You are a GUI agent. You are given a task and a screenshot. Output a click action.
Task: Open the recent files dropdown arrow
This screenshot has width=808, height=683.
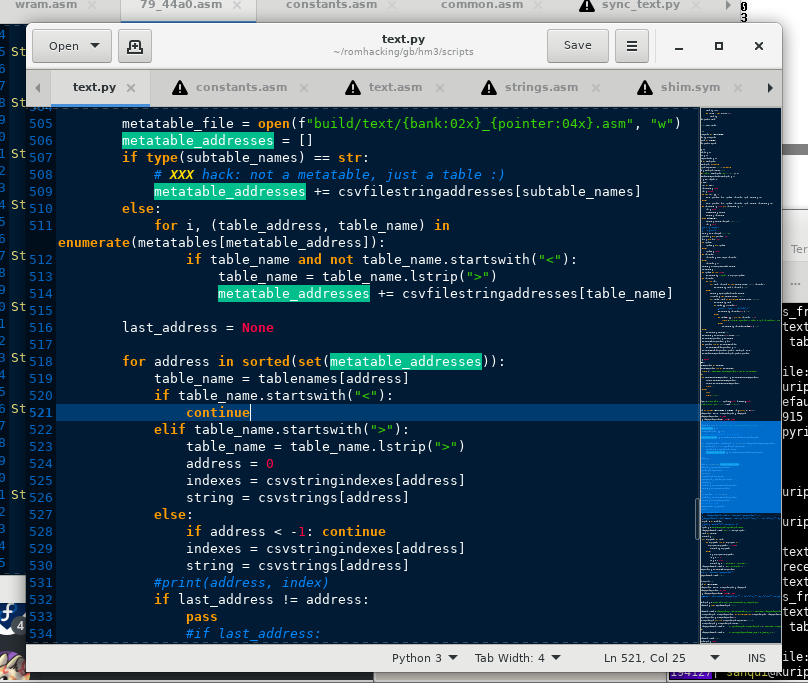(x=95, y=46)
